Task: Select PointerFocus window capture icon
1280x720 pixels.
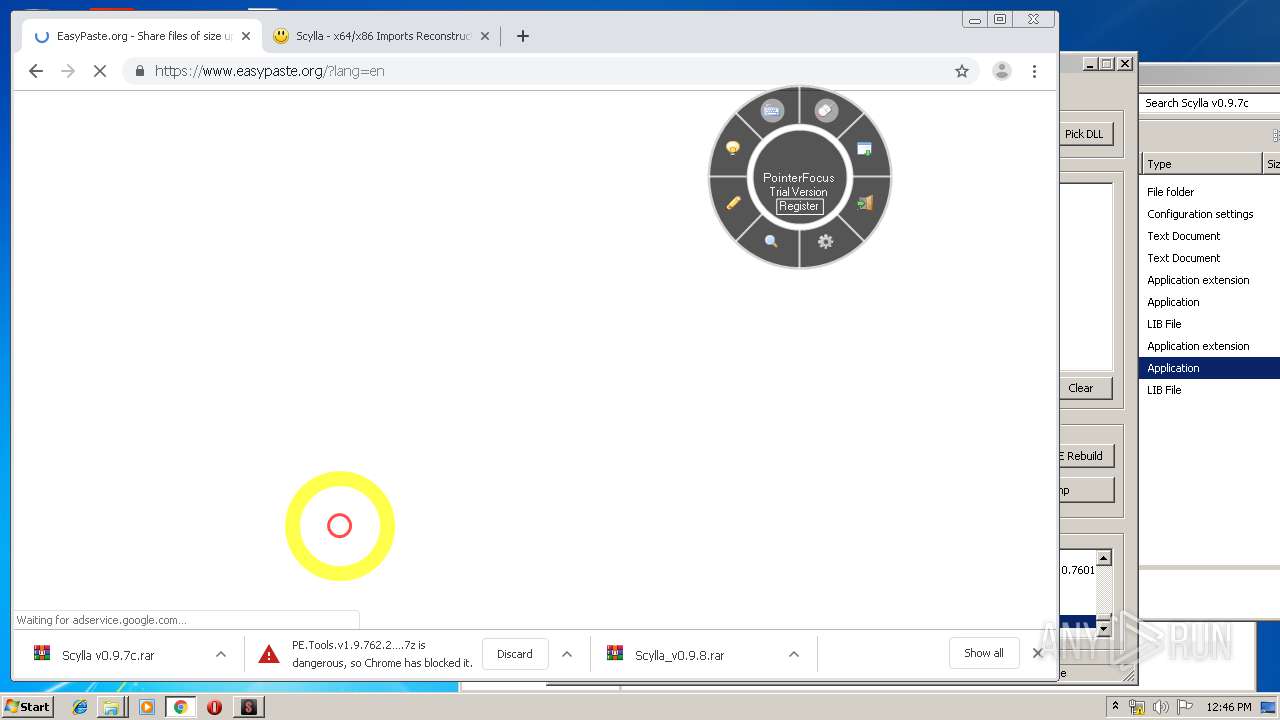Action: 864,149
